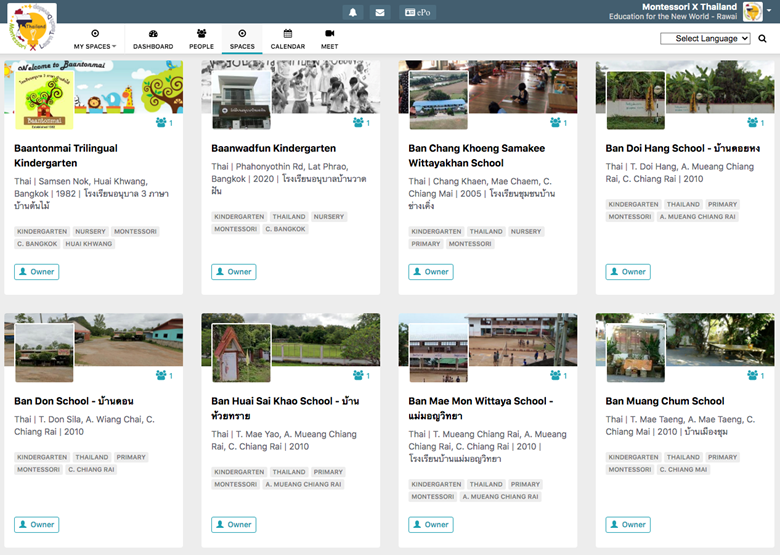Open Baanwadfun building thumbnail

point(241,100)
